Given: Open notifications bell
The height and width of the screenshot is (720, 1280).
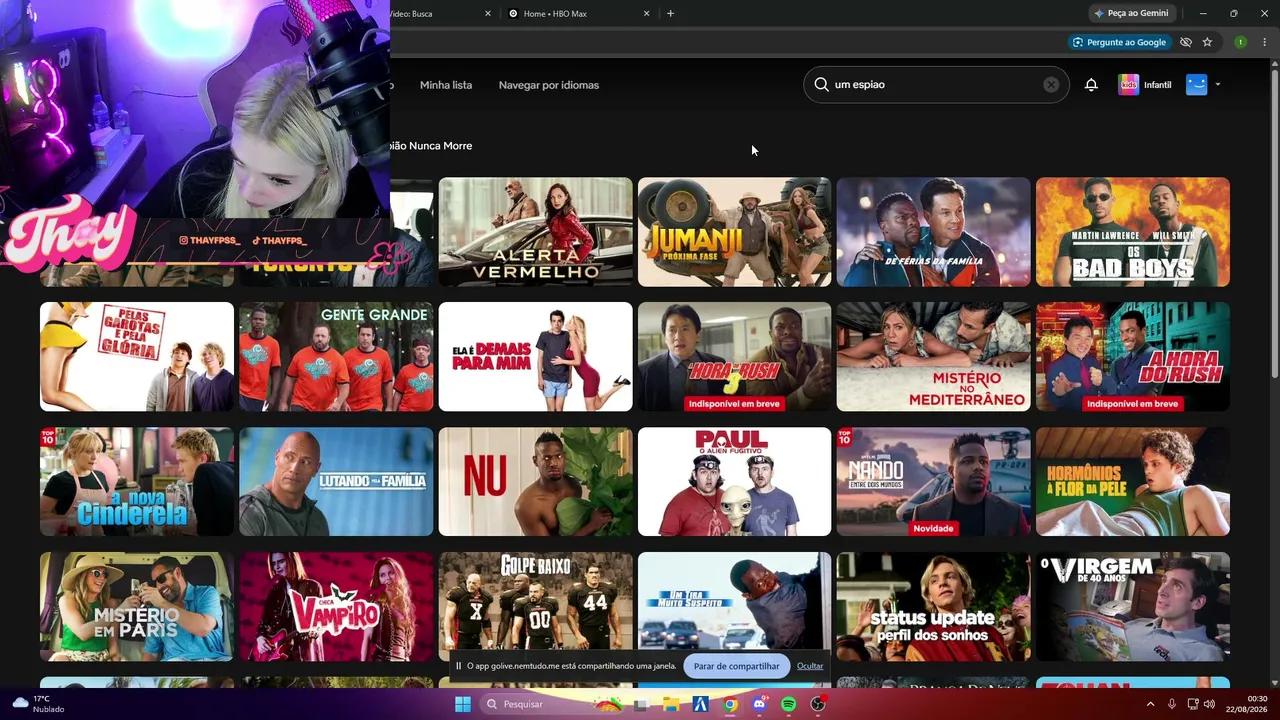Looking at the screenshot, I should click(1091, 85).
